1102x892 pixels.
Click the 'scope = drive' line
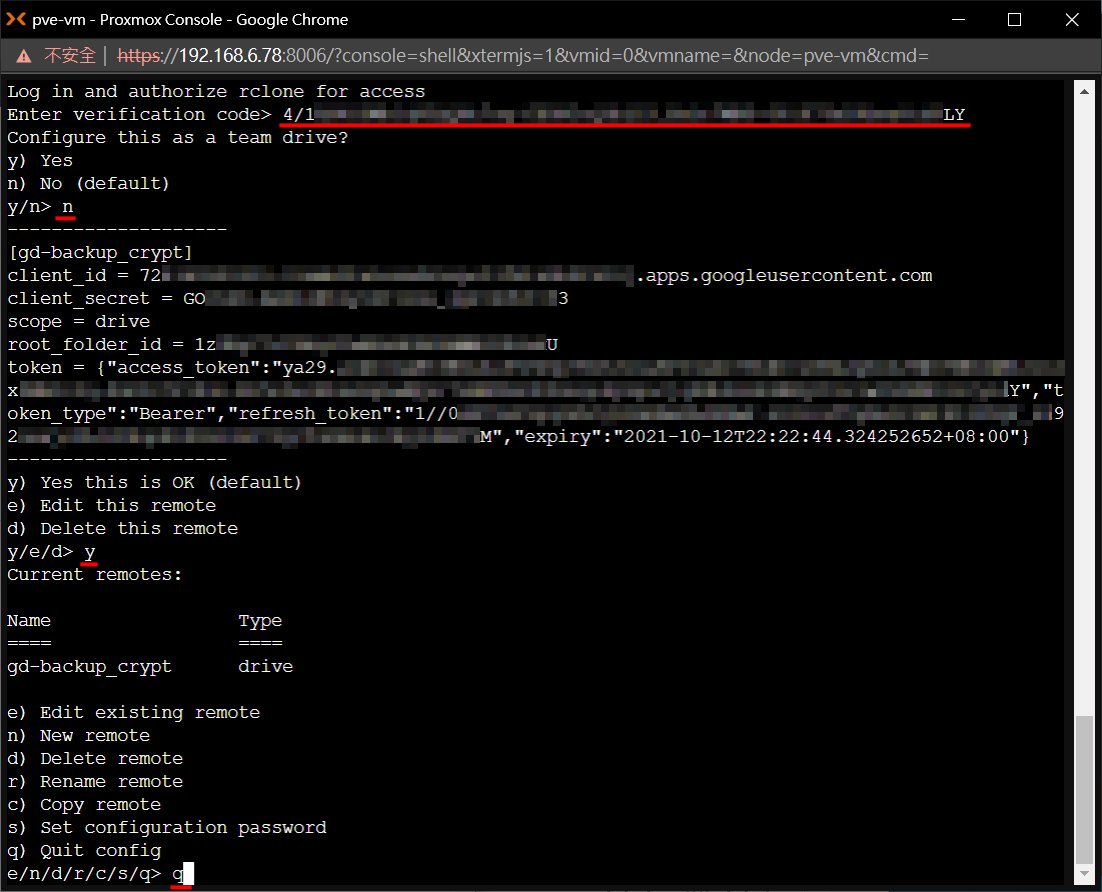(x=78, y=321)
